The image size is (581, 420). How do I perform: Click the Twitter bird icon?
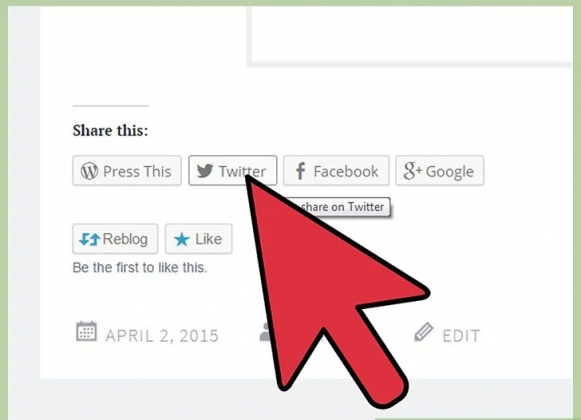pos(205,171)
